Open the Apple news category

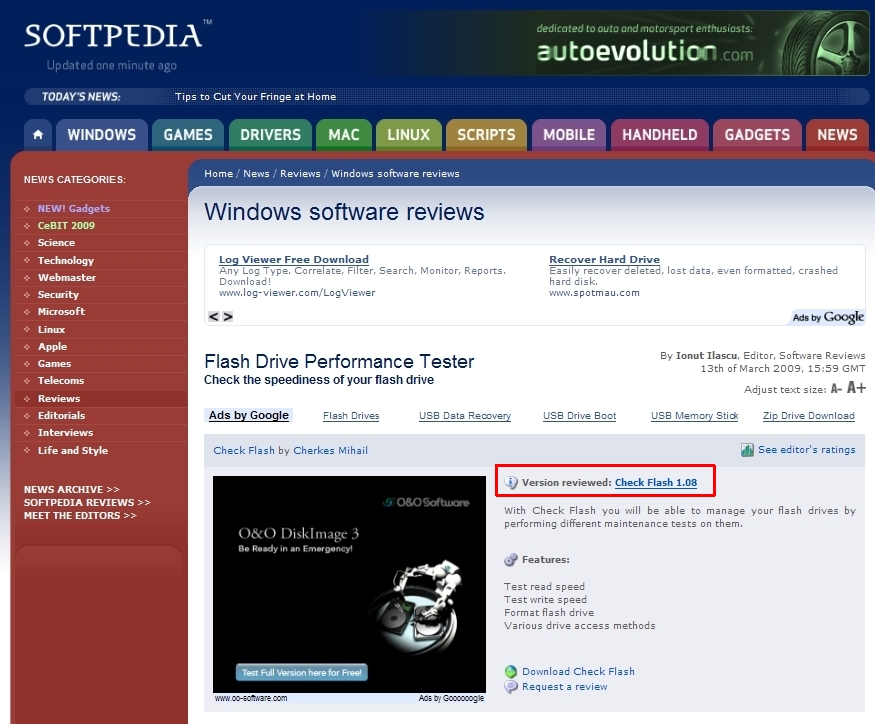point(52,347)
